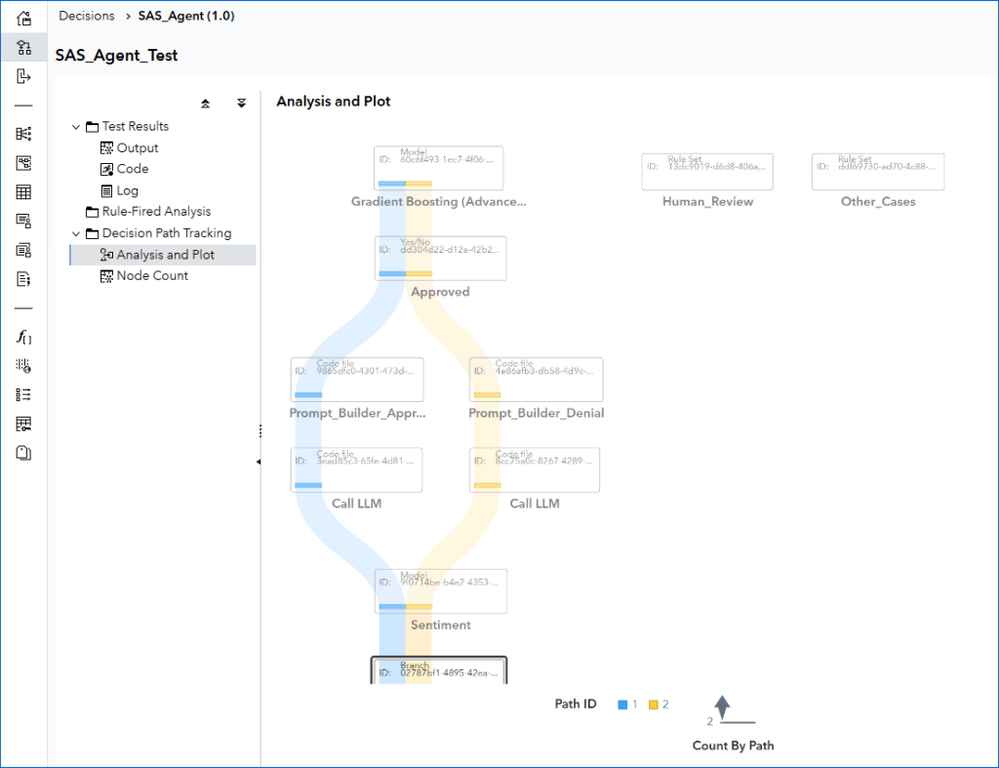Click the yellow Path ID 2 legend swatch
The width and height of the screenshot is (999, 768).
pyautogui.click(x=653, y=704)
